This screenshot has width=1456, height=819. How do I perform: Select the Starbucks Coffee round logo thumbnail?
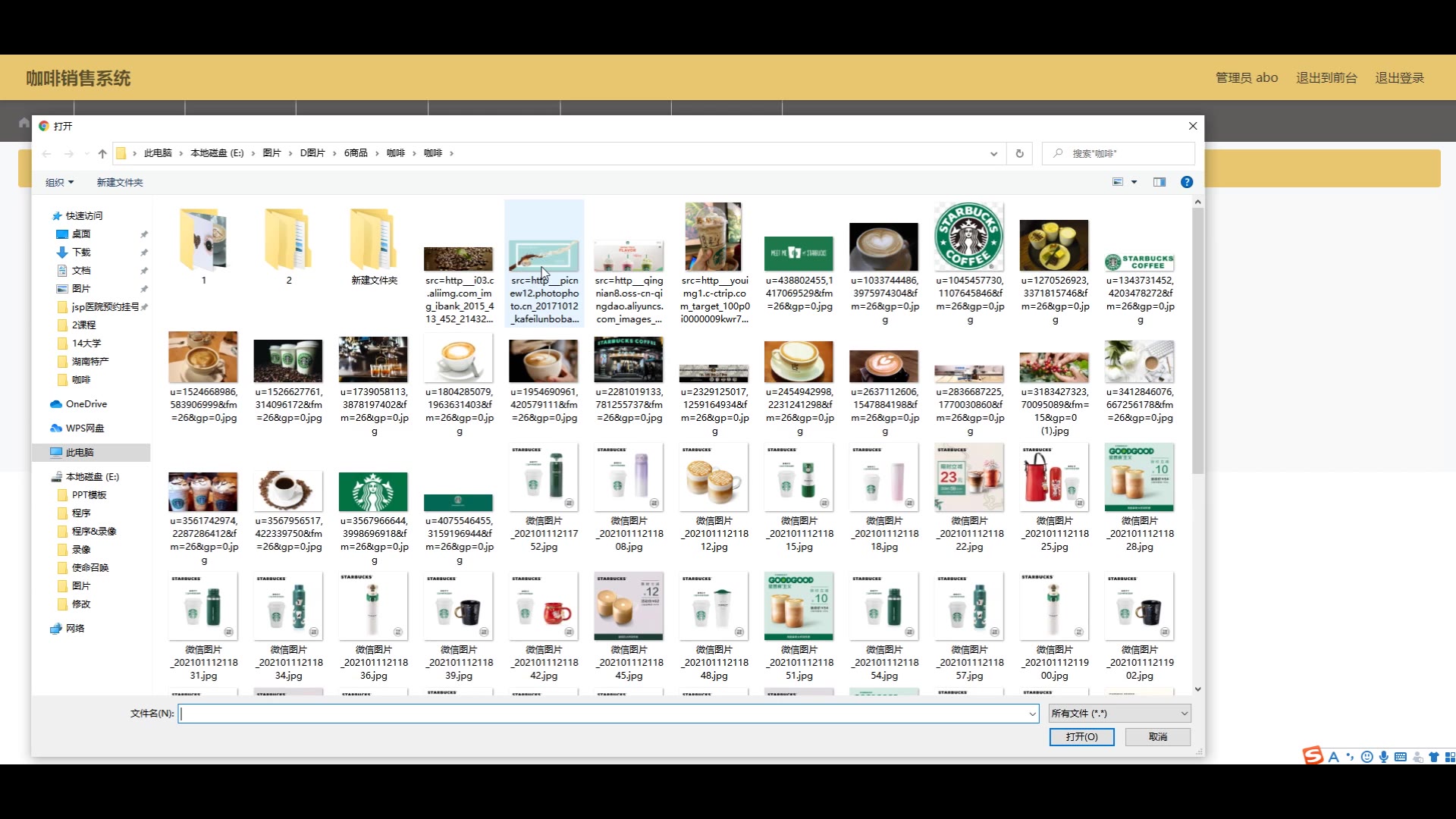click(969, 237)
